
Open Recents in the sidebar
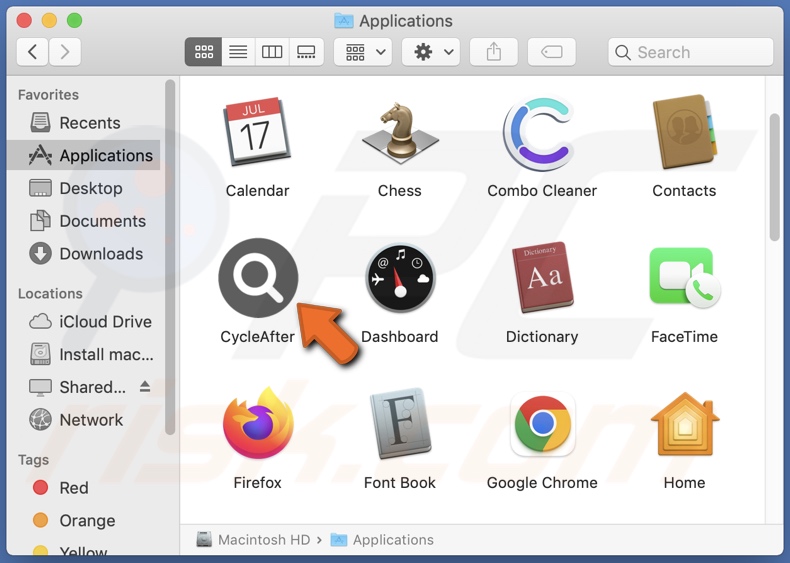click(84, 122)
